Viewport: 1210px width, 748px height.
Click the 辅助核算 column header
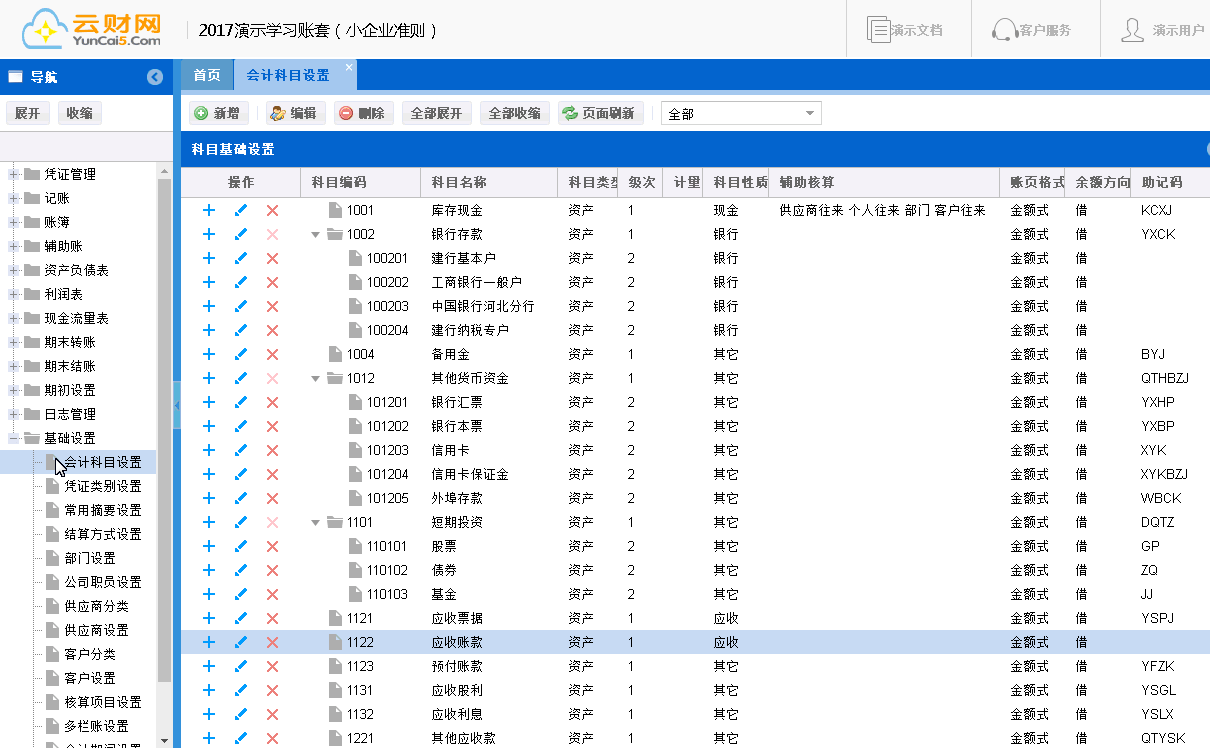(x=884, y=182)
